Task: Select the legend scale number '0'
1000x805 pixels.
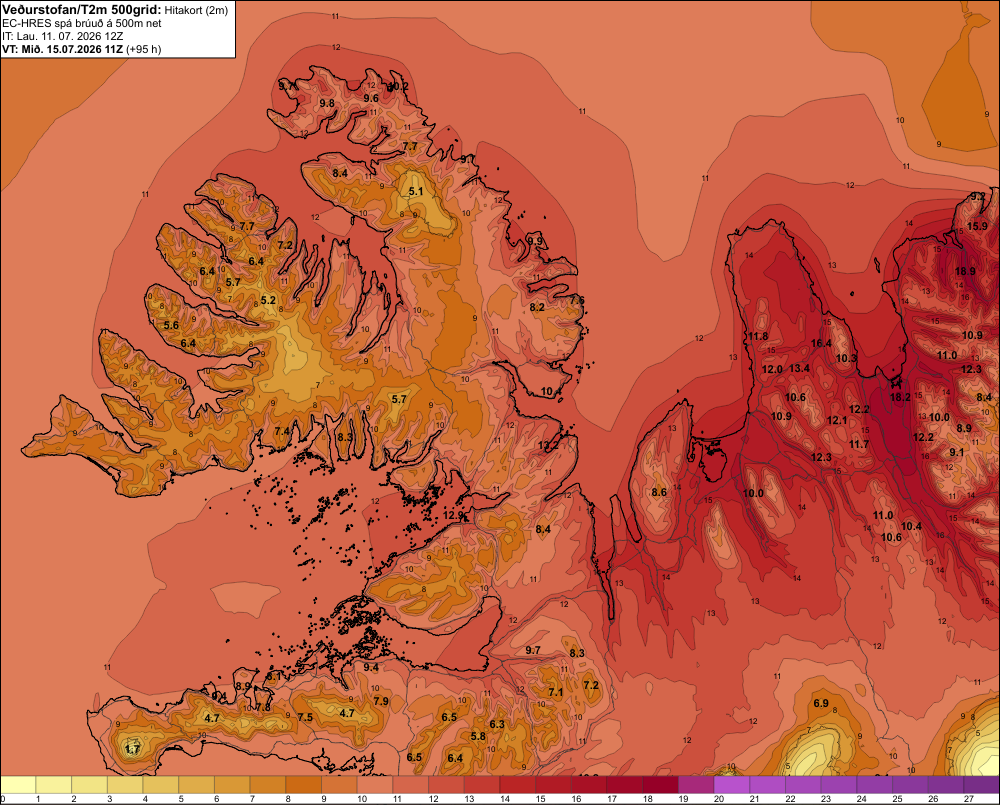Action: click(x=3, y=799)
